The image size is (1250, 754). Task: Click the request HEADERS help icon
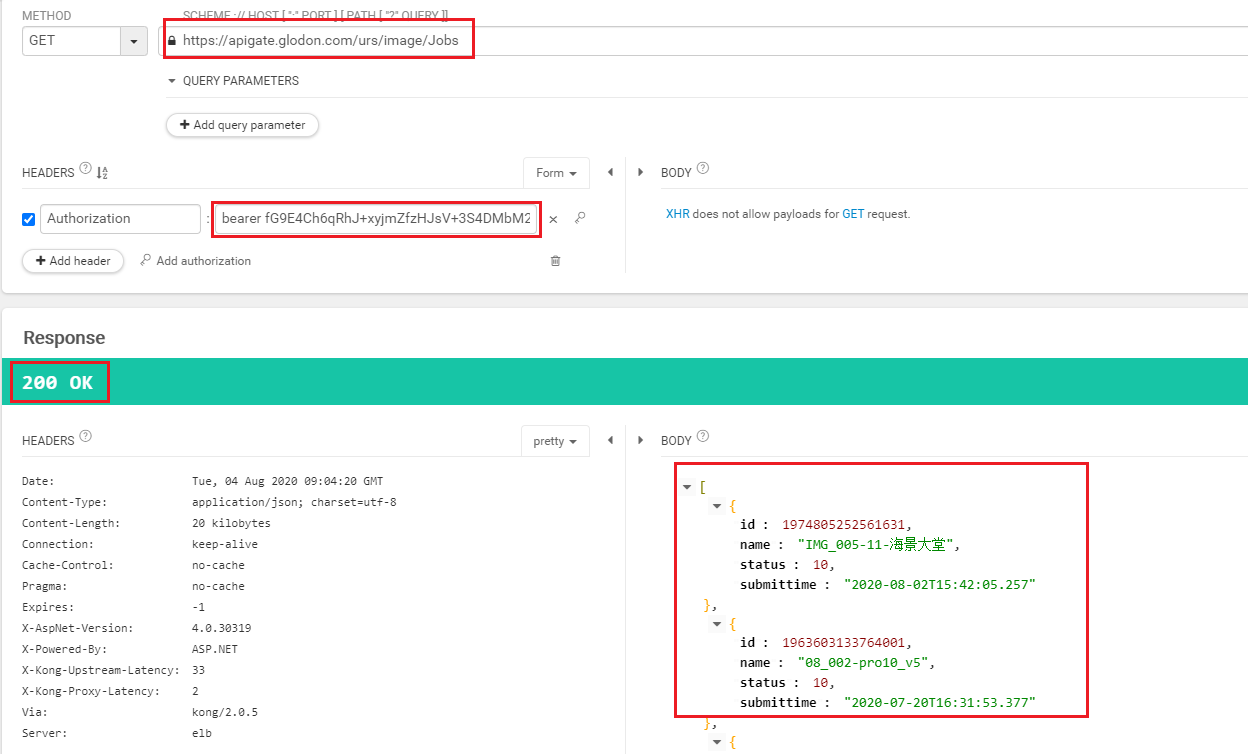pyautogui.click(x=85, y=171)
